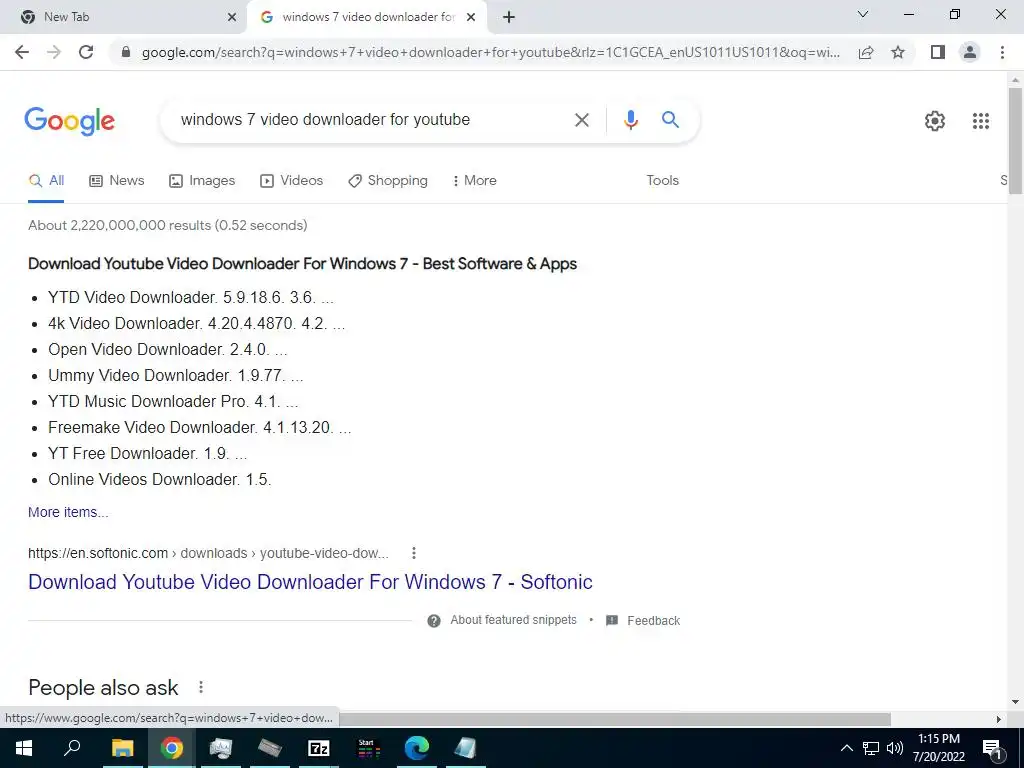Open People also ask options menu
Image resolution: width=1024 pixels, height=768 pixels.
click(201, 687)
